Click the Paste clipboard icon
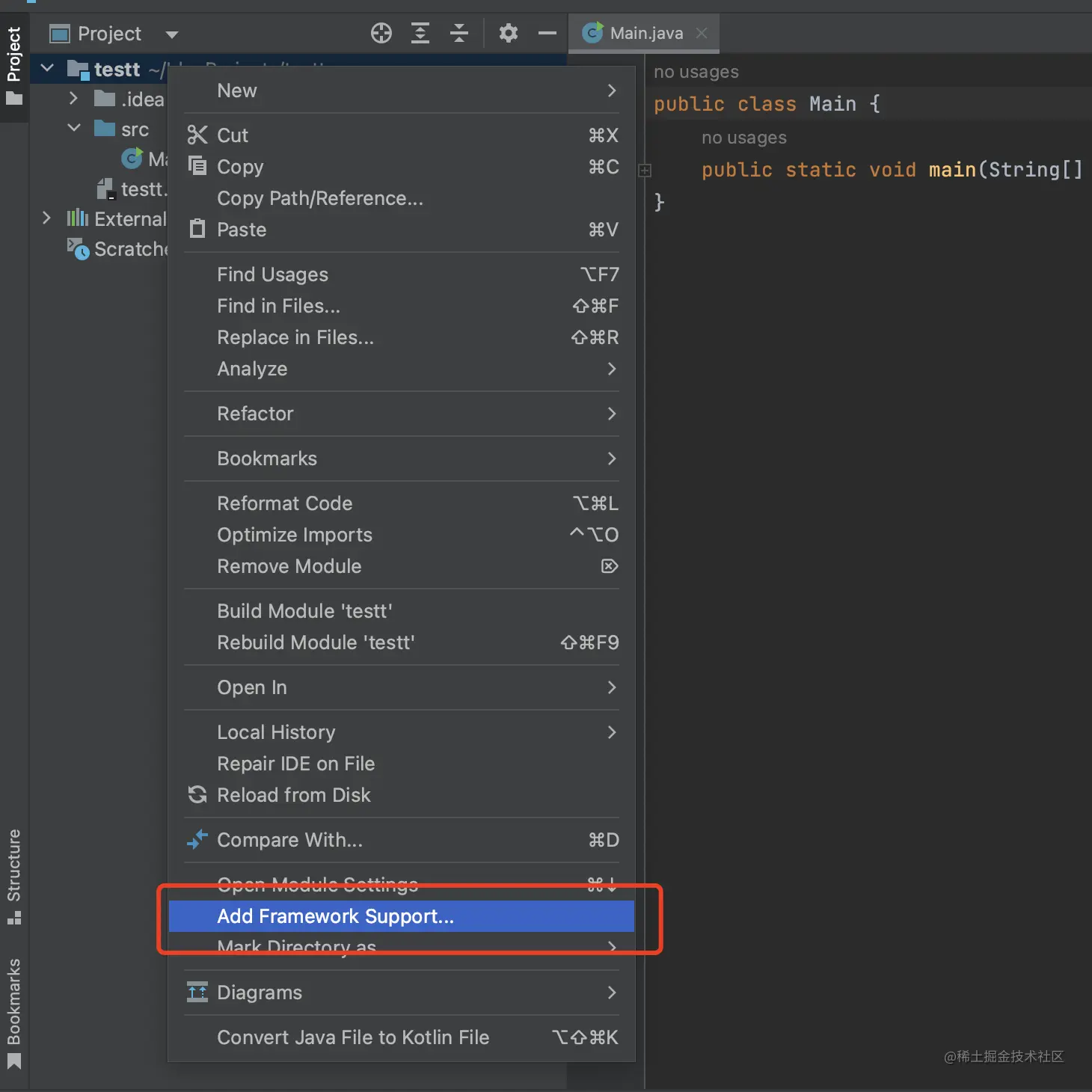The image size is (1092, 1092). 197,228
